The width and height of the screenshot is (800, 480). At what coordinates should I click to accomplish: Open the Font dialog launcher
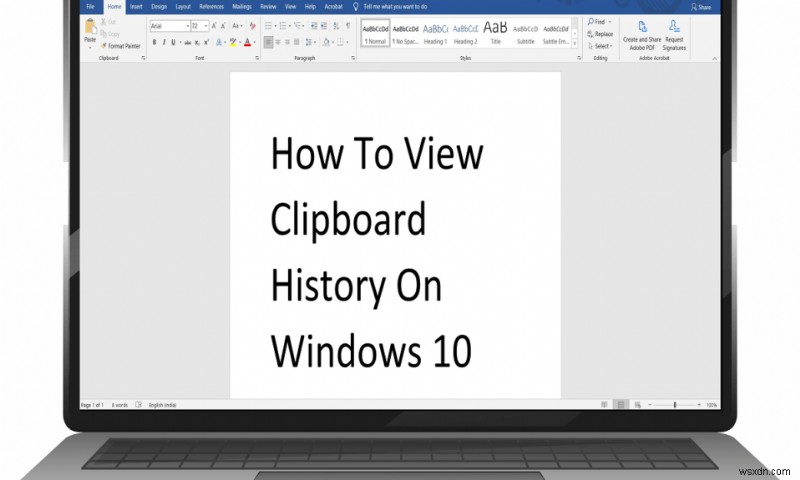click(x=257, y=58)
